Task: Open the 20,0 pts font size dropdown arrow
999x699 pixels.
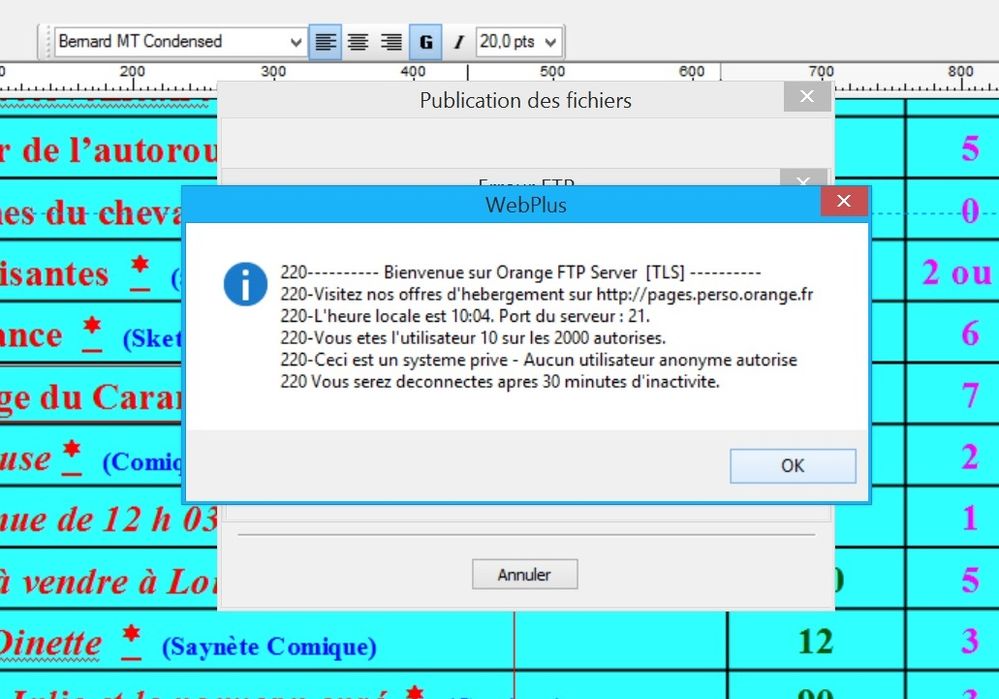Action: click(x=549, y=42)
